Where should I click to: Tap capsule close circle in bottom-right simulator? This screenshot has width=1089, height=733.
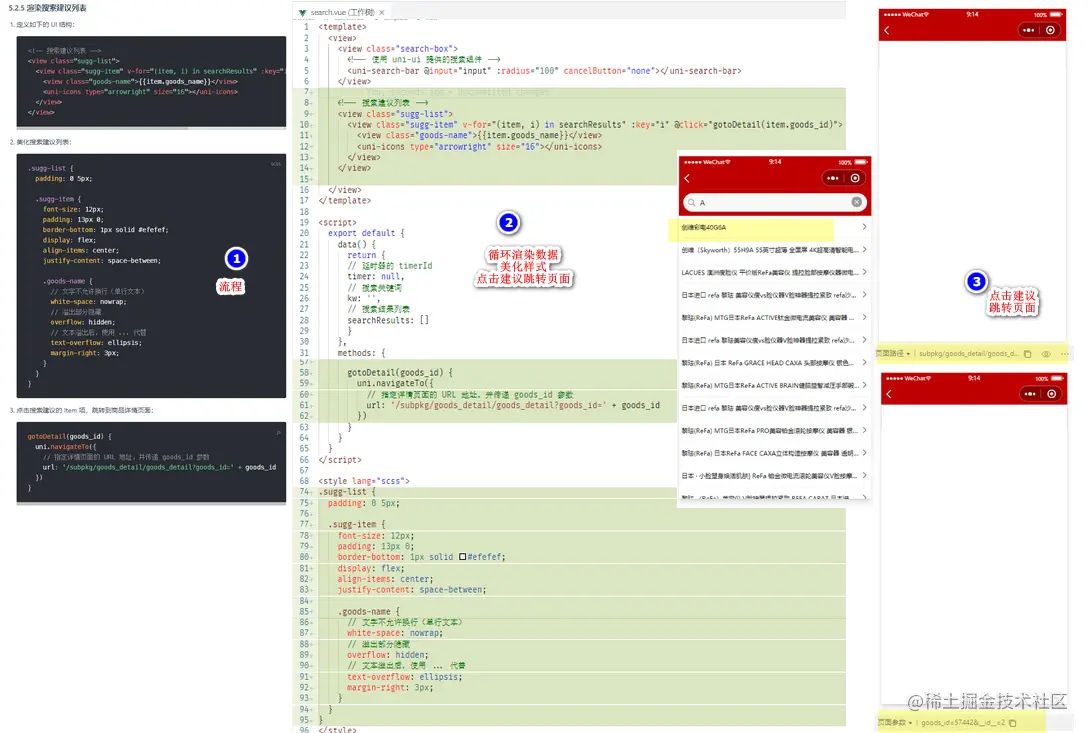point(1051,394)
